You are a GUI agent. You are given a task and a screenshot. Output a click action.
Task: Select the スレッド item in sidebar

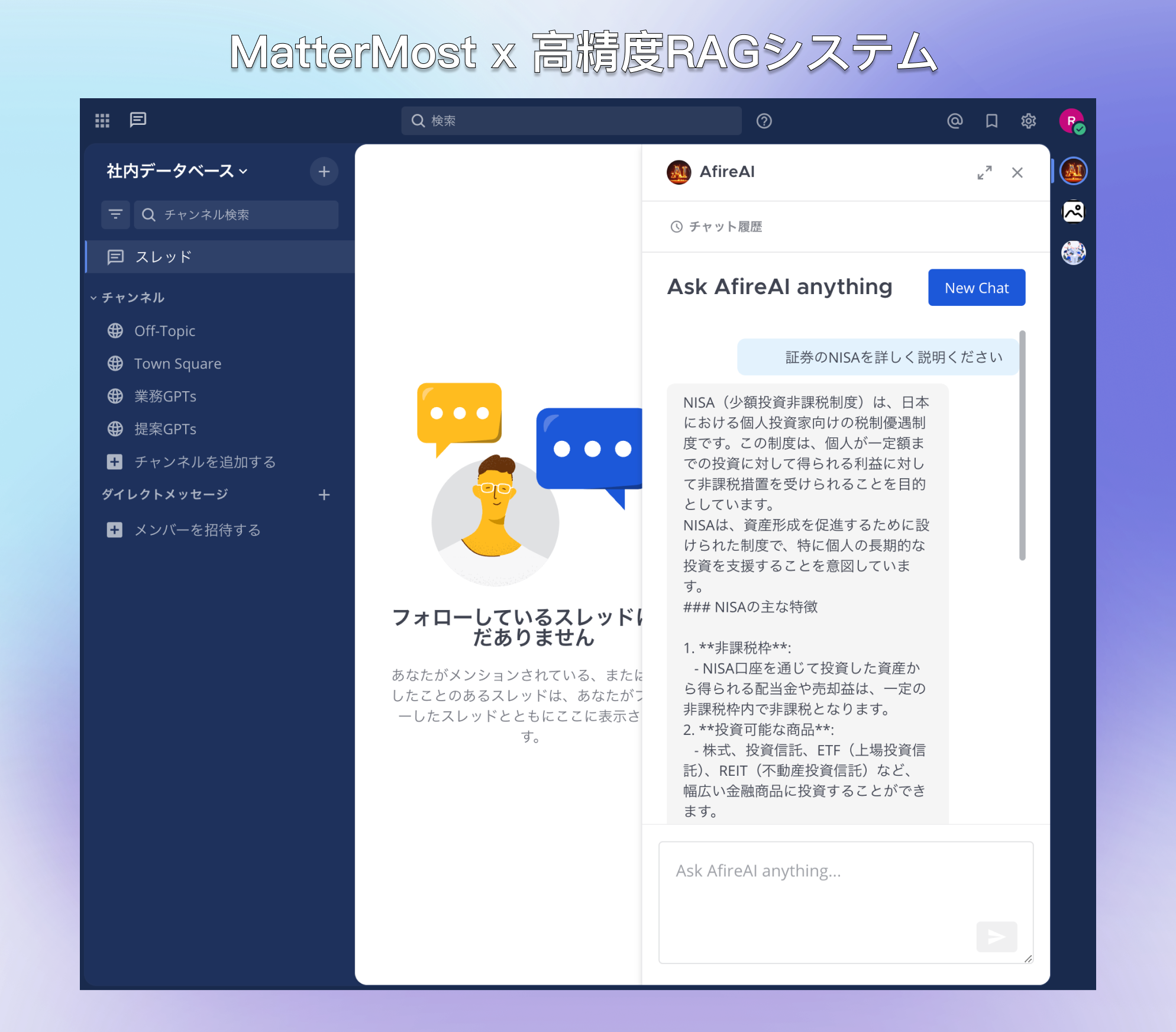point(220,257)
